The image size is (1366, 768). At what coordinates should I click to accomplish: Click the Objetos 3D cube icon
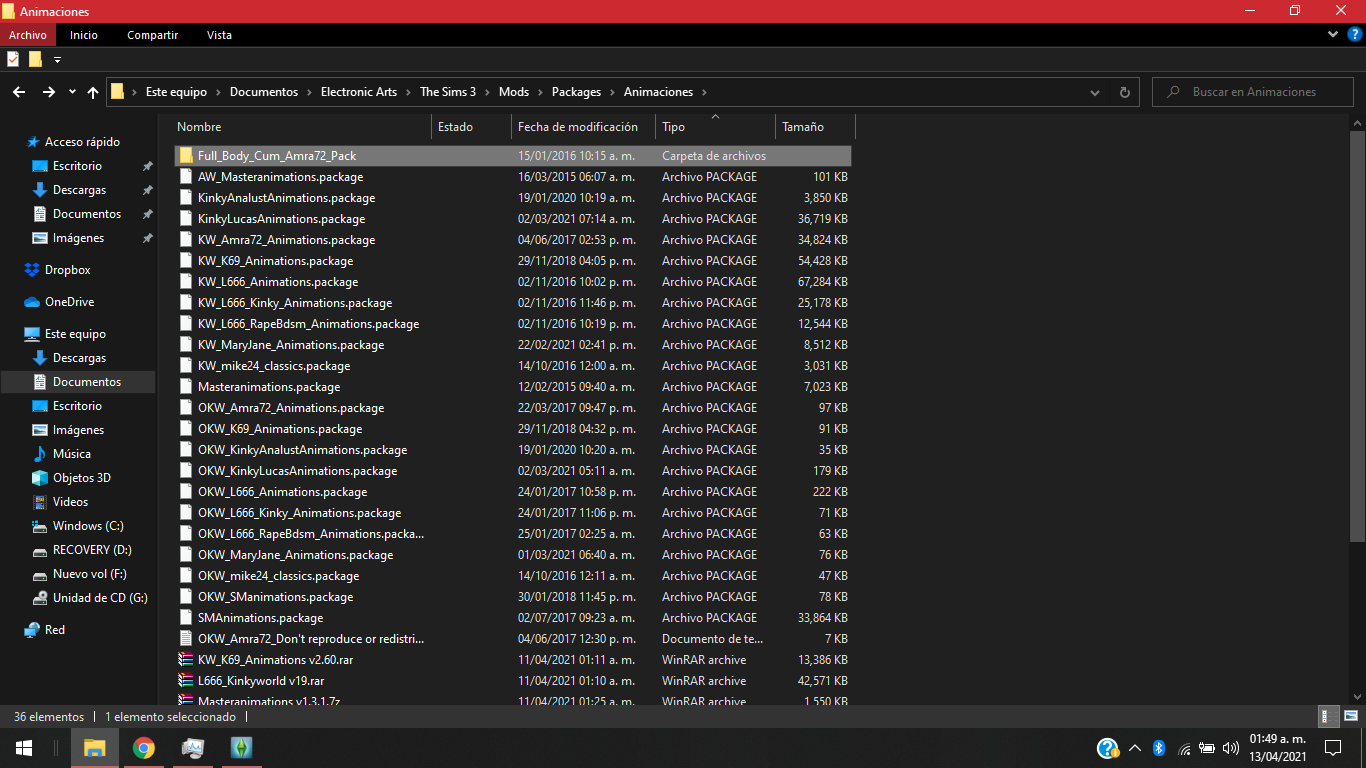tap(40, 478)
